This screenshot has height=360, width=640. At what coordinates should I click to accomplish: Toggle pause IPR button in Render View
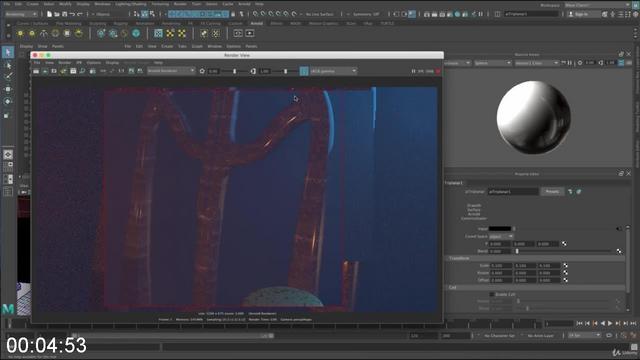(x=413, y=71)
